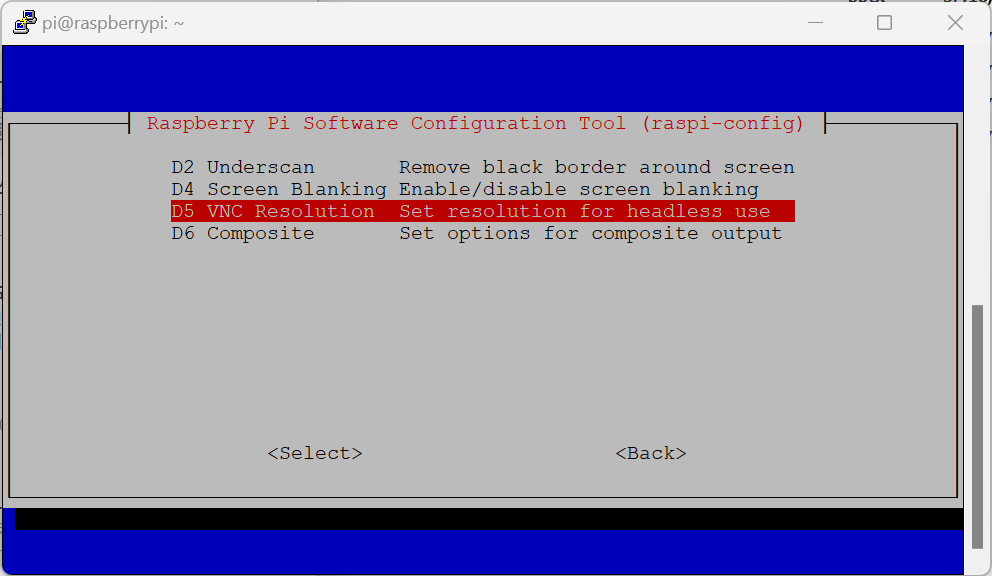Screen dimensions: 992x576
Task: Minimize the pi@raspberrypi terminal window
Action: (x=815, y=23)
